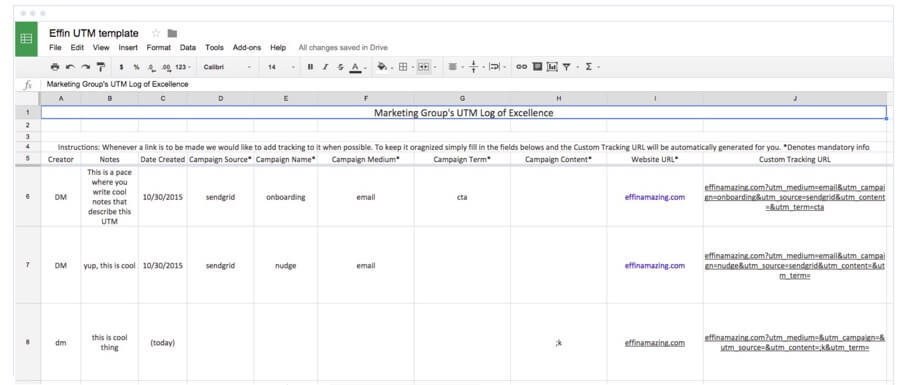The image size is (901, 385).
Task: Apply currency format with dollar icon
Action: [x=121, y=67]
